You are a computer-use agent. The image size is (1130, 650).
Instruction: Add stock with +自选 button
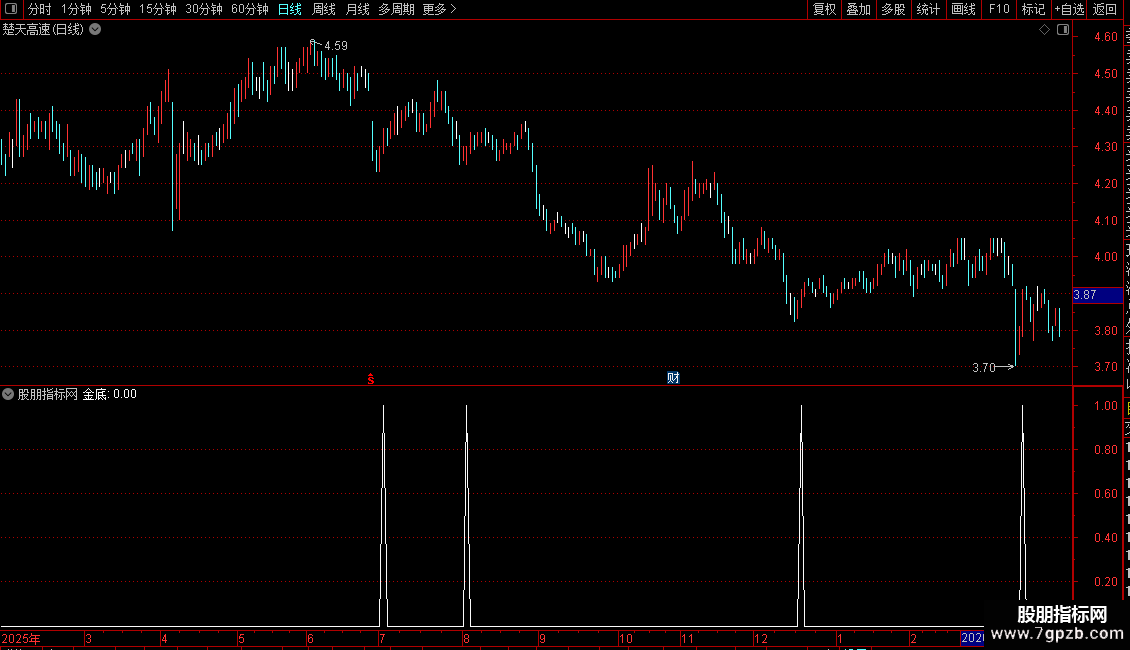pyautogui.click(x=1069, y=9)
